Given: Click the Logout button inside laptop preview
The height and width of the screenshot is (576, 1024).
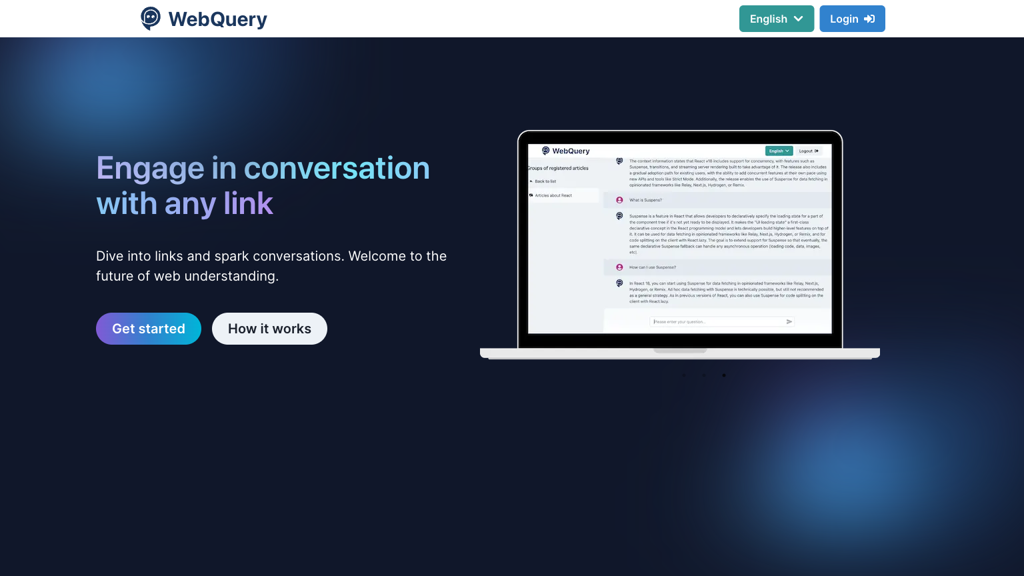Looking at the screenshot, I should tap(808, 151).
